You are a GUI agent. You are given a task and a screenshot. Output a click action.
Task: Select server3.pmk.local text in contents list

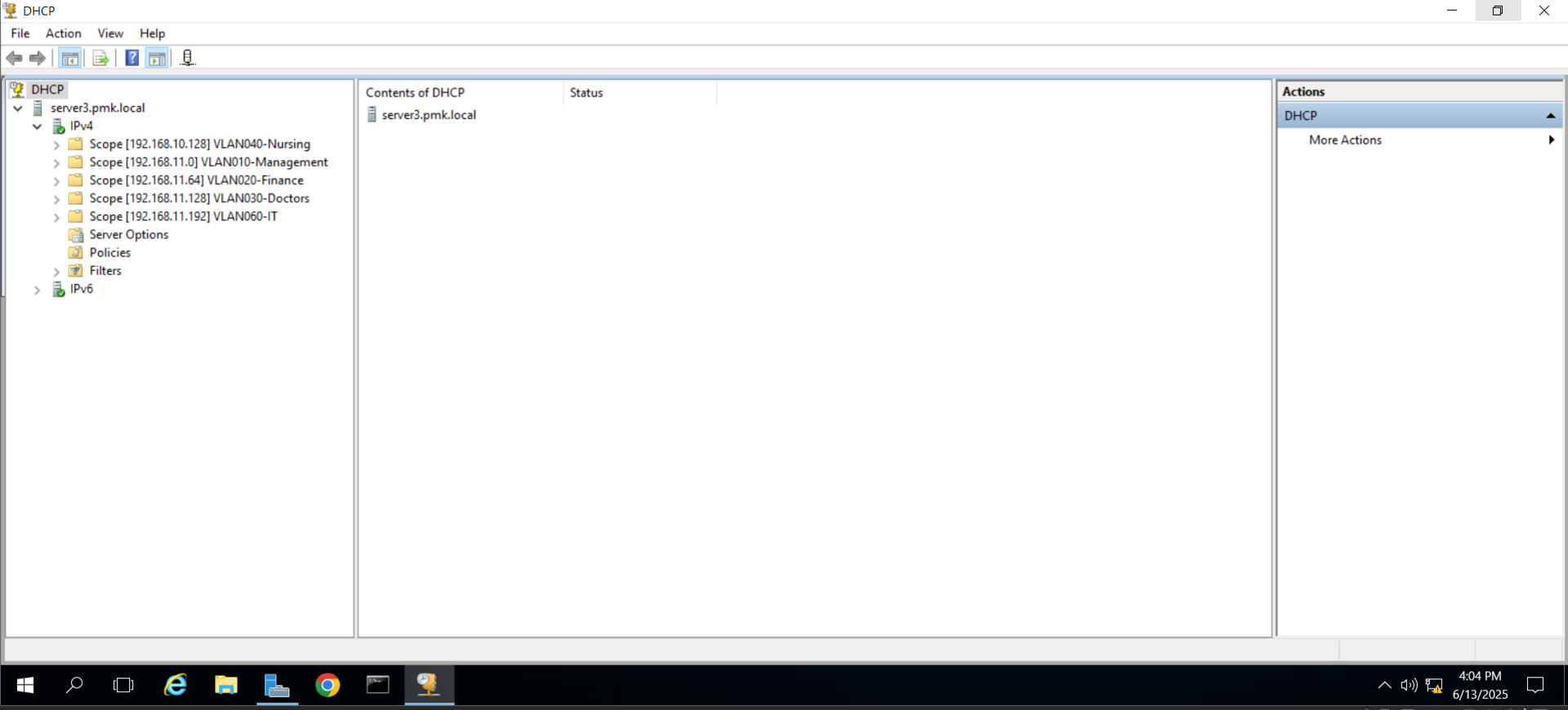click(429, 115)
